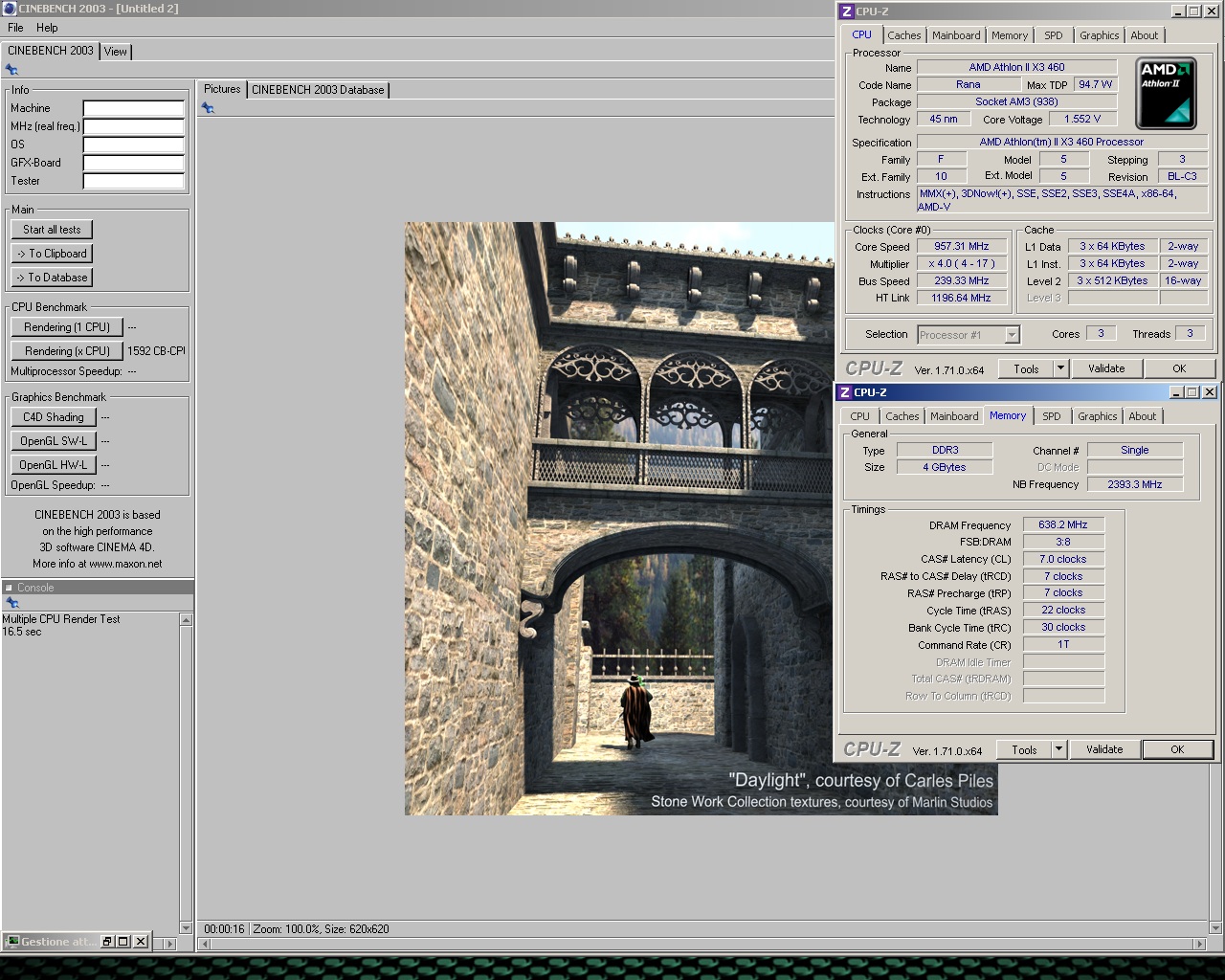Run the Rendering (x CPU) benchmark

(67, 351)
